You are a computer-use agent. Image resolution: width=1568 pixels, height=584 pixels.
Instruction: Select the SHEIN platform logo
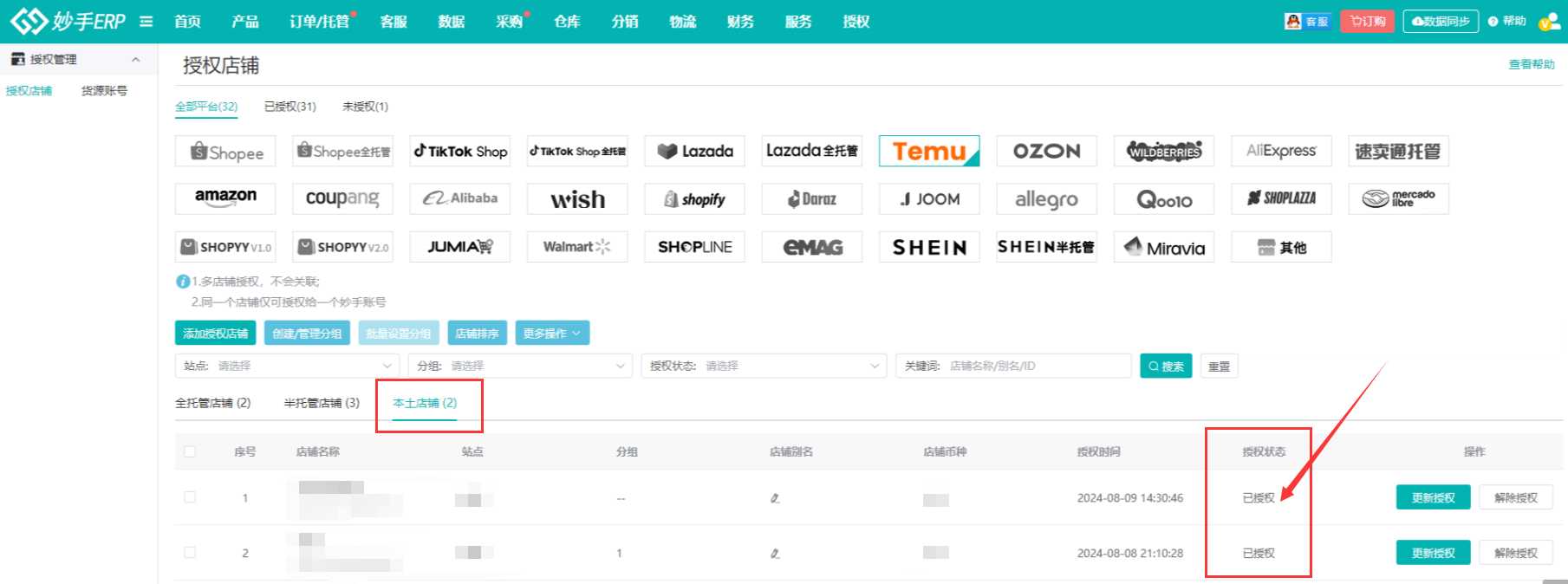click(x=929, y=247)
